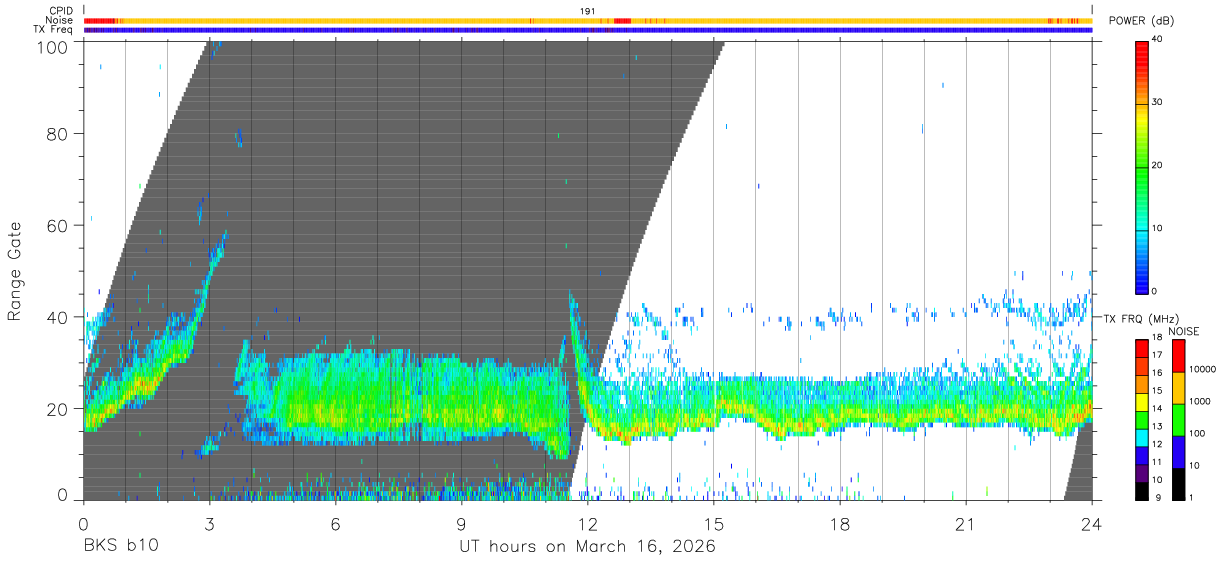Click the black swatch in NOISE legend

coord(1178,484)
